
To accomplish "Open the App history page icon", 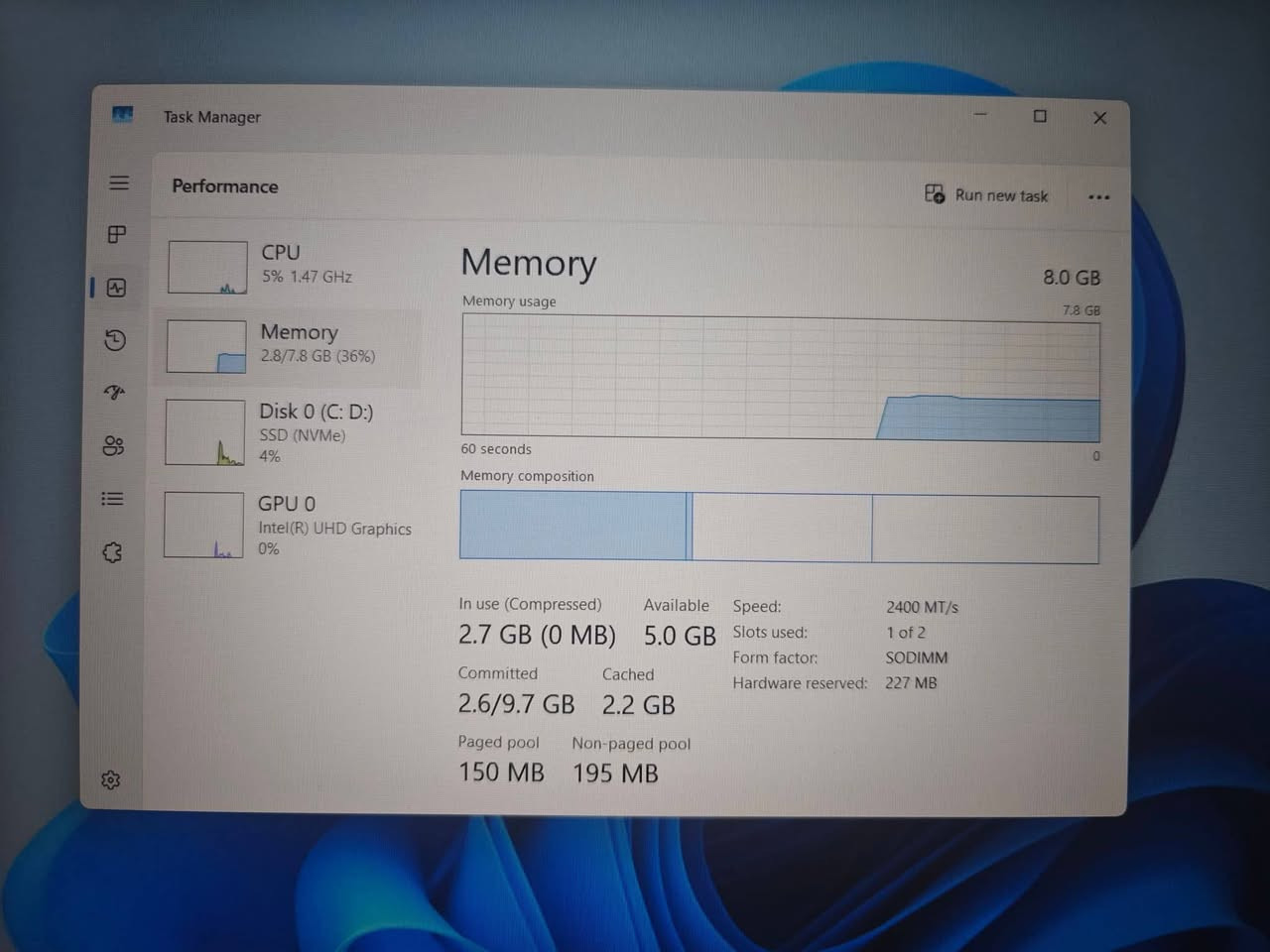I will pyautogui.click(x=115, y=340).
